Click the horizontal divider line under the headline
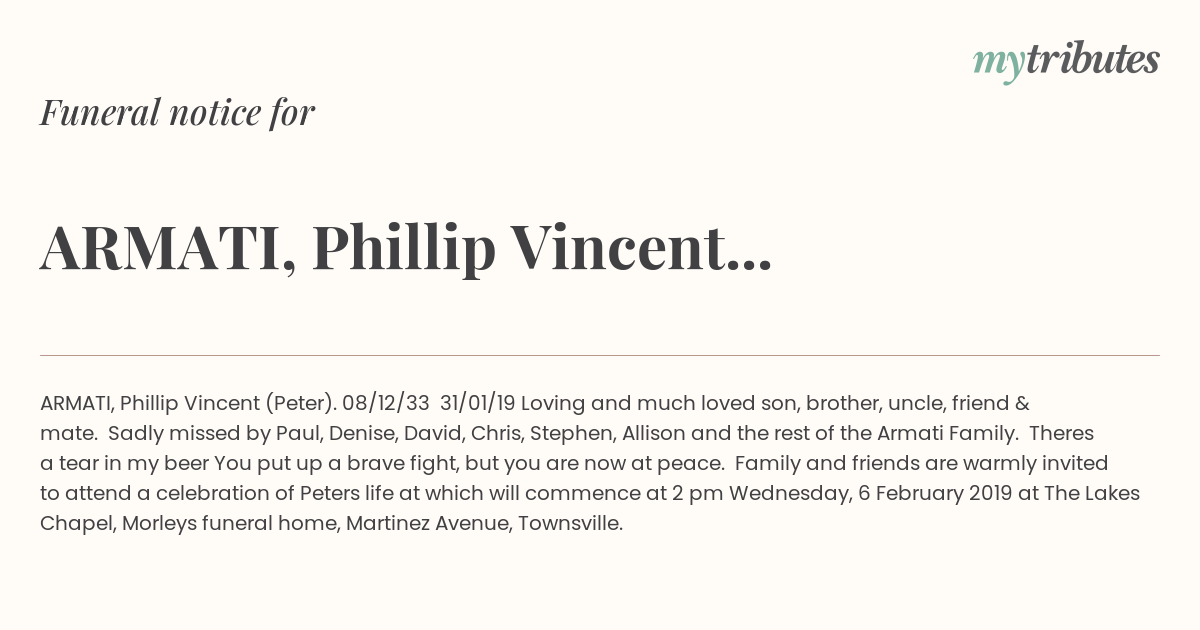This screenshot has height=630, width=1200. point(600,355)
